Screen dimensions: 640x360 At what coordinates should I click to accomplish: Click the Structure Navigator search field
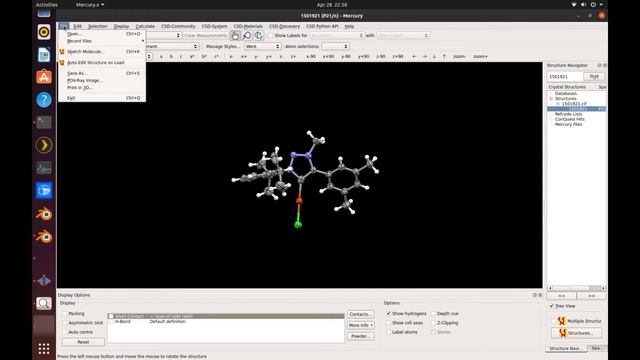(564, 76)
